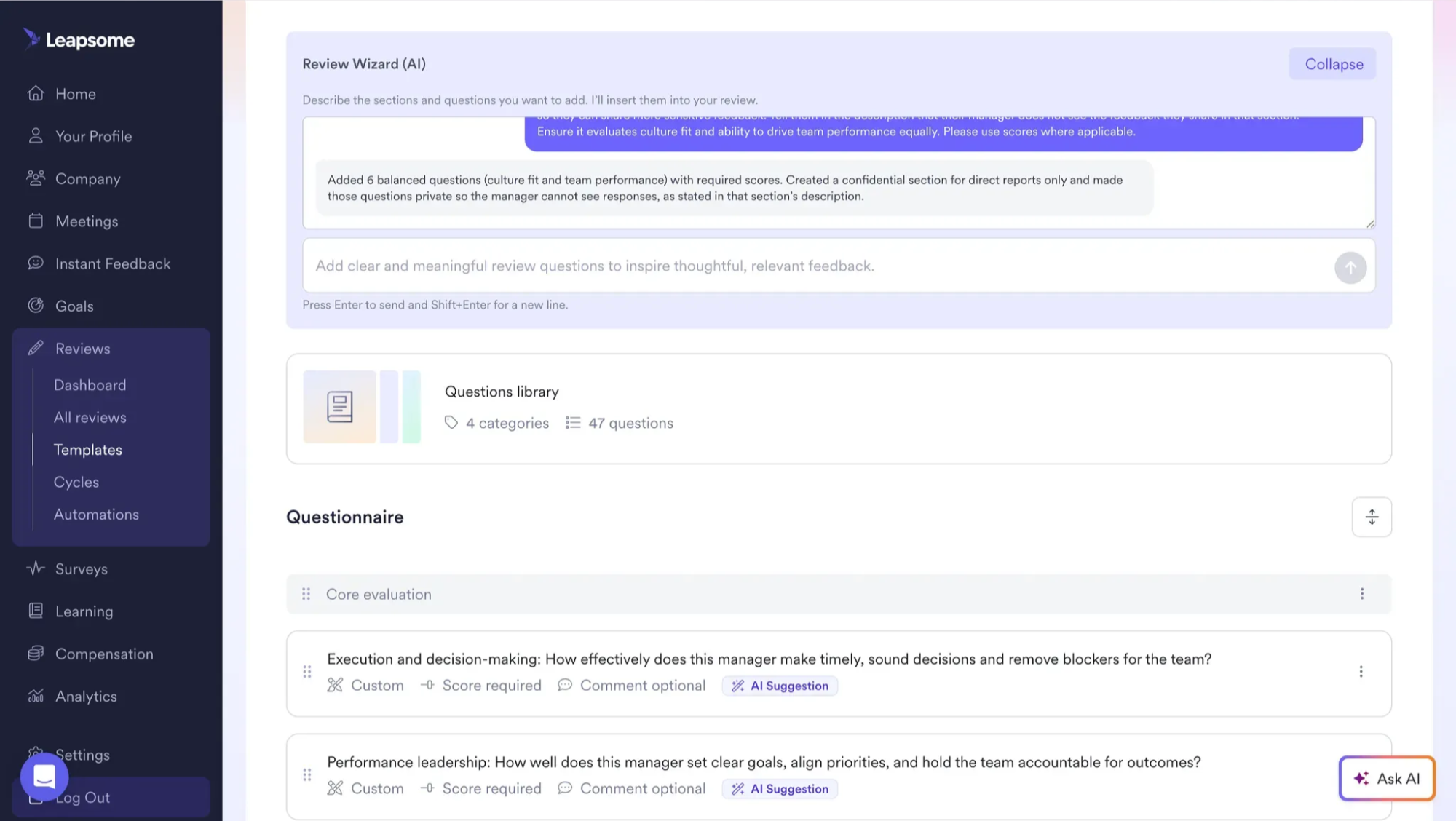Switch to the Templates sub-tab
This screenshot has height=821, width=1456.
87,449
